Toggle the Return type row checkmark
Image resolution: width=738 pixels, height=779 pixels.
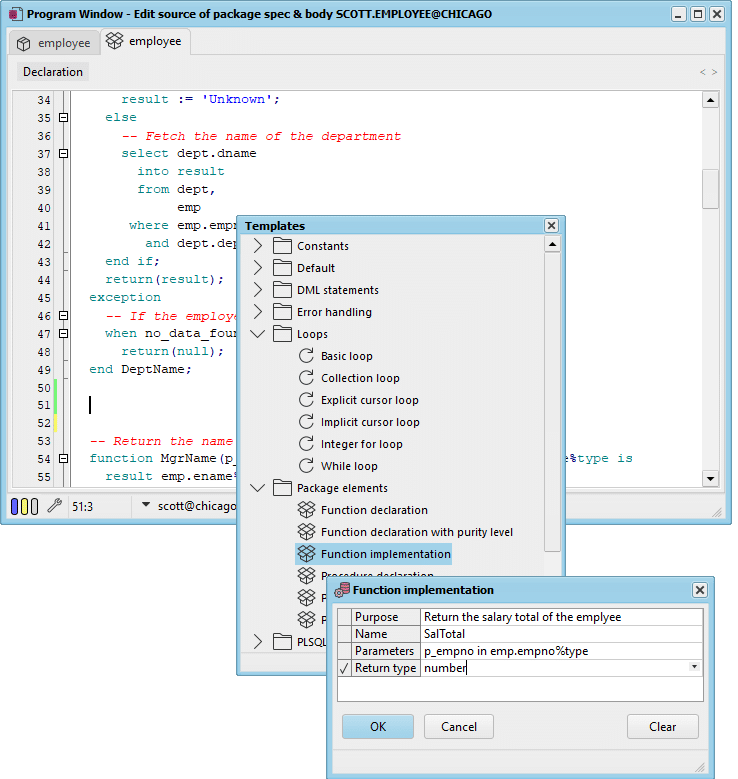click(344, 668)
